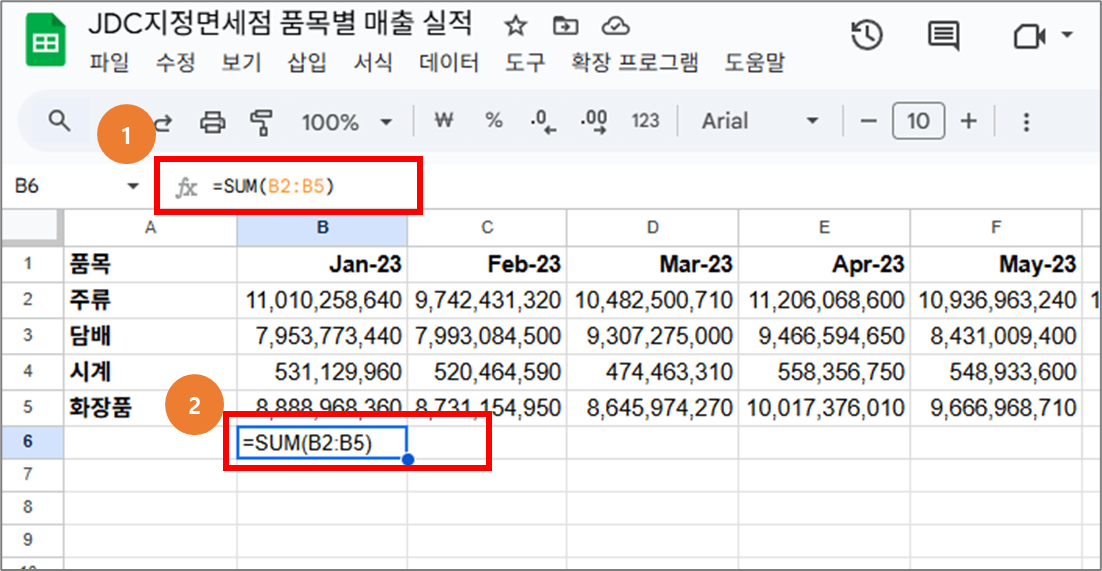
Task: Select column F header
Action: coord(996,227)
